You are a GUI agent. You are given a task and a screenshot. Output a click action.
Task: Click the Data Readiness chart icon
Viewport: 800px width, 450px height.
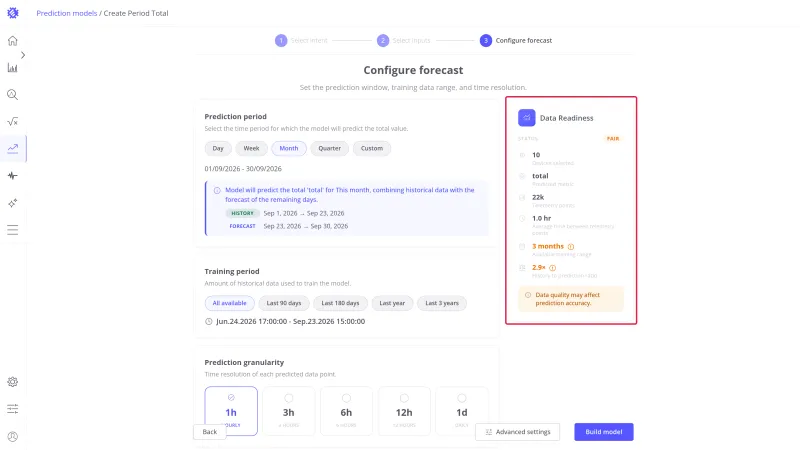(x=527, y=118)
